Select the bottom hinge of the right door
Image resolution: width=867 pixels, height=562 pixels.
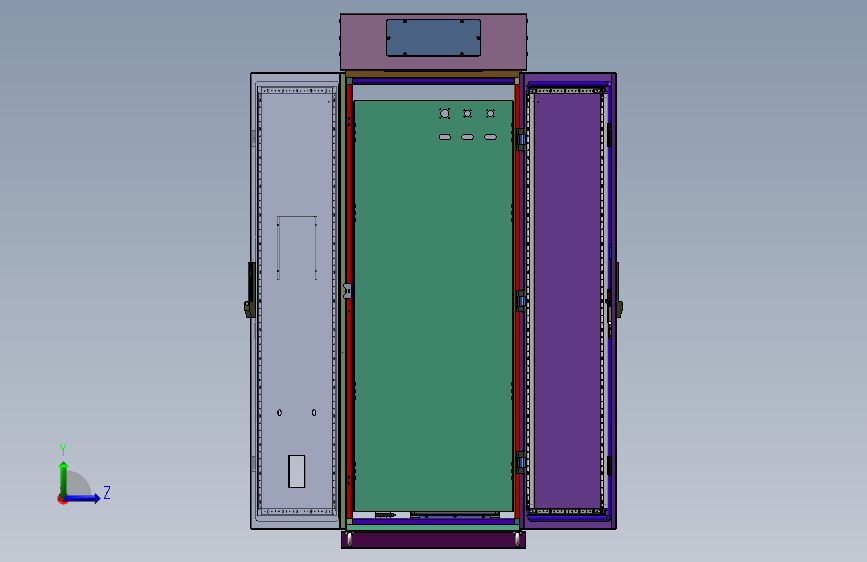coord(520,462)
